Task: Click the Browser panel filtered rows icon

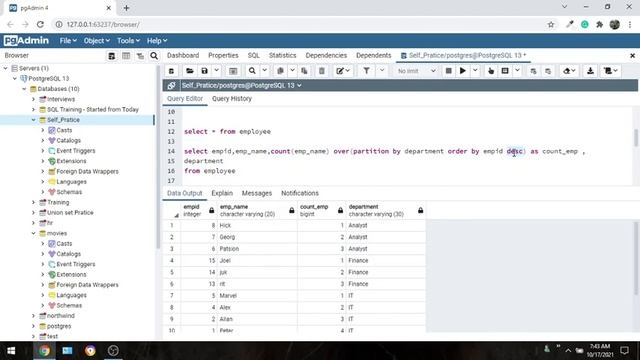Action: click(x=140, y=56)
